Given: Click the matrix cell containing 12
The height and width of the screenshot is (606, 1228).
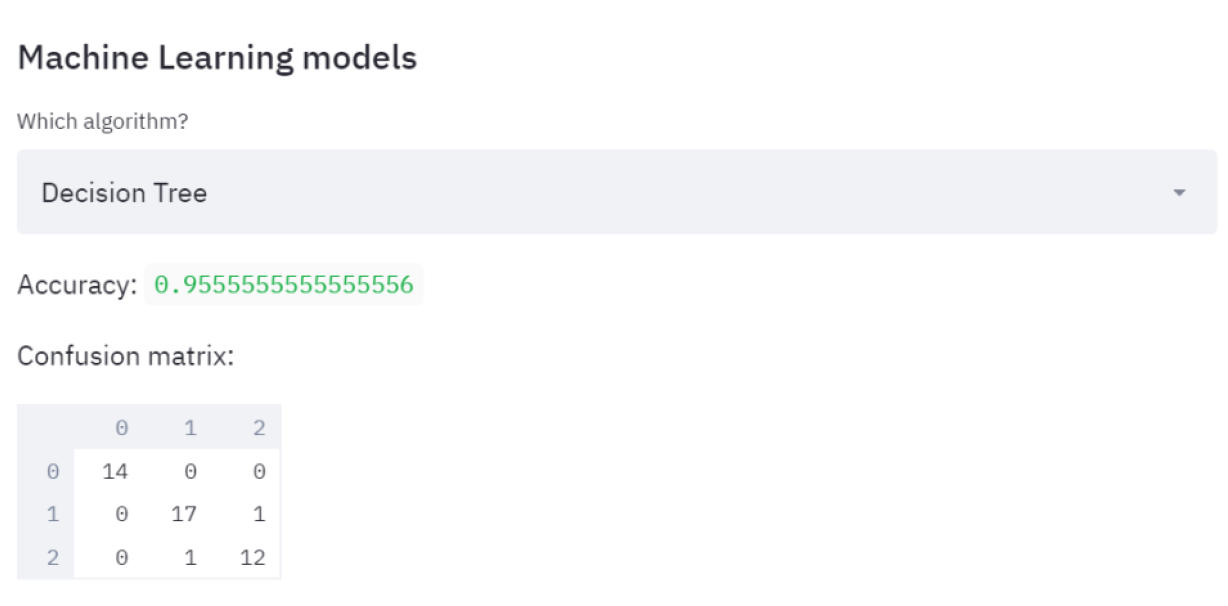Looking at the screenshot, I should (252, 557).
